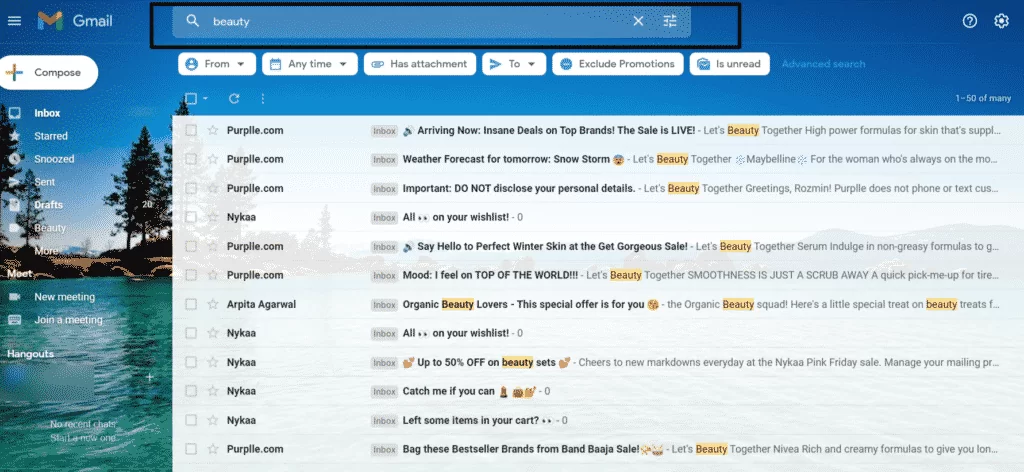Tick checkbox for Arpita Agarwal email

click(191, 304)
